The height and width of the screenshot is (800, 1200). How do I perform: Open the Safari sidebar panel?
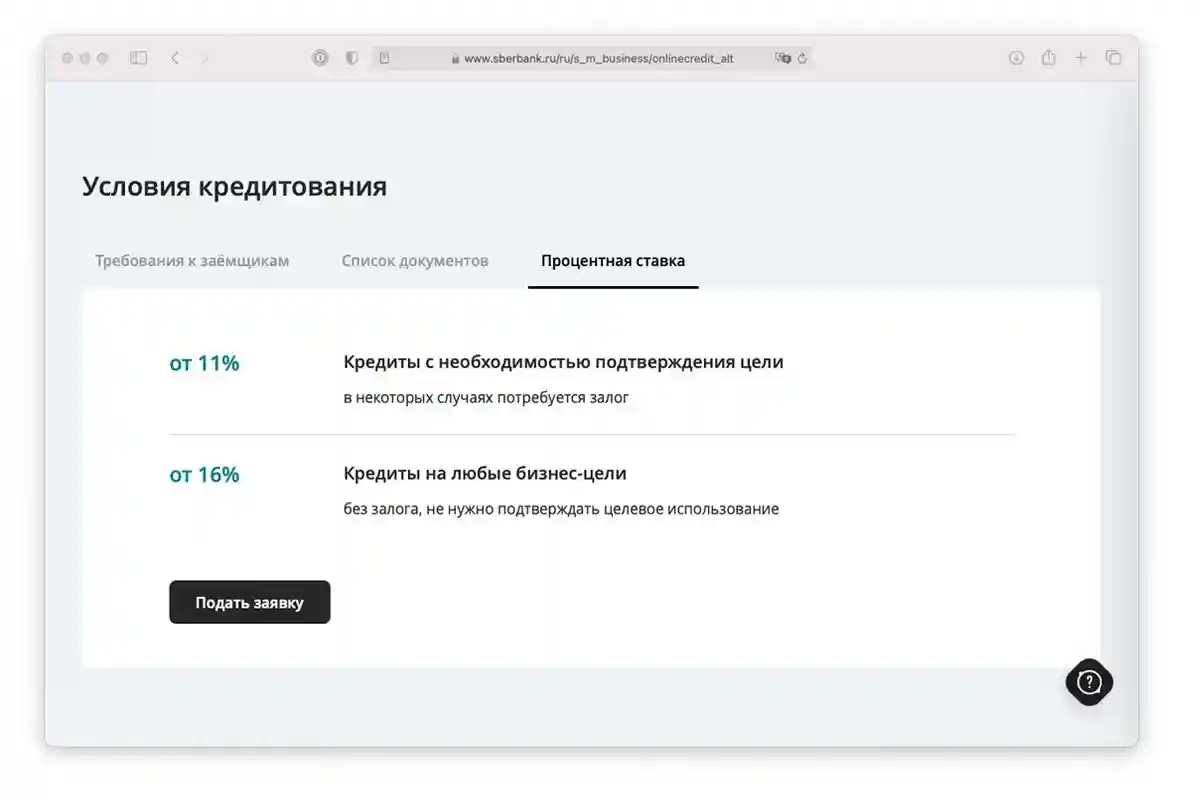click(139, 58)
